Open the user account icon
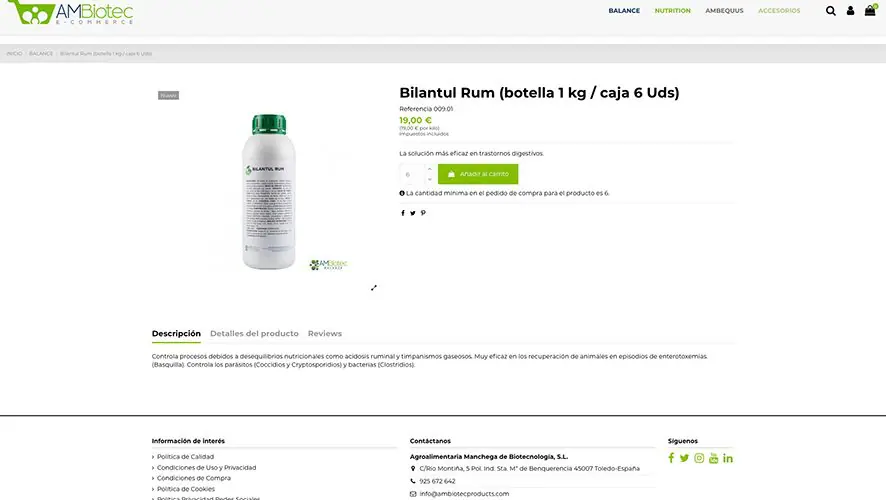The width and height of the screenshot is (886, 500). click(x=850, y=11)
